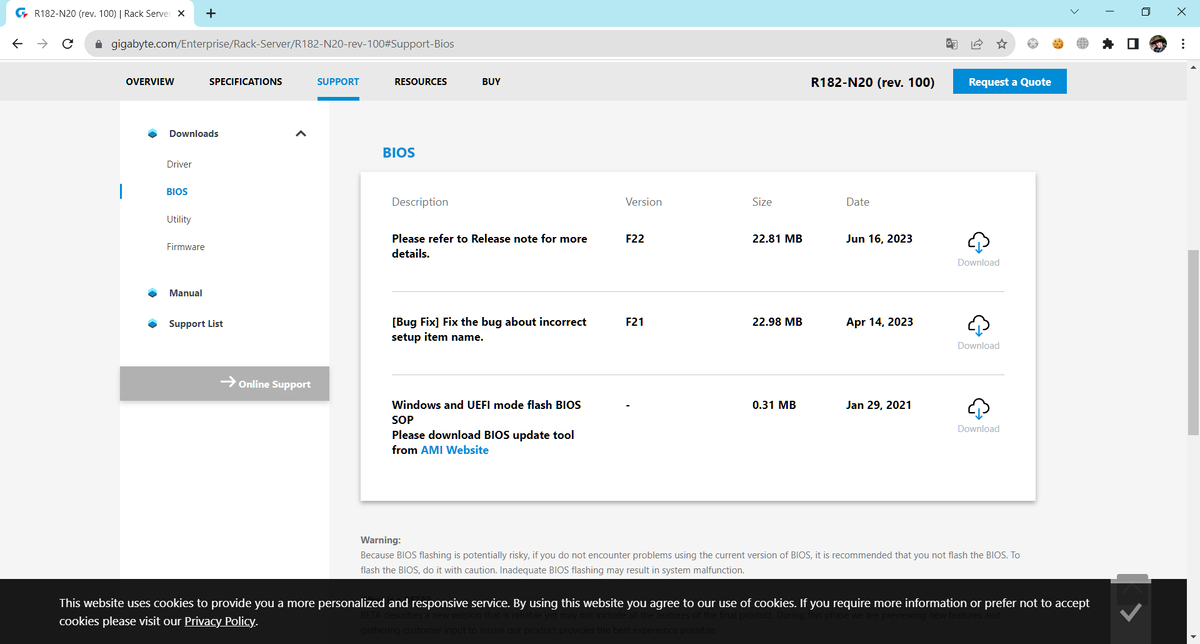The height and width of the screenshot is (644, 1200).
Task: Open the tab search dropdown arrow
Action: pyautogui.click(x=1074, y=12)
